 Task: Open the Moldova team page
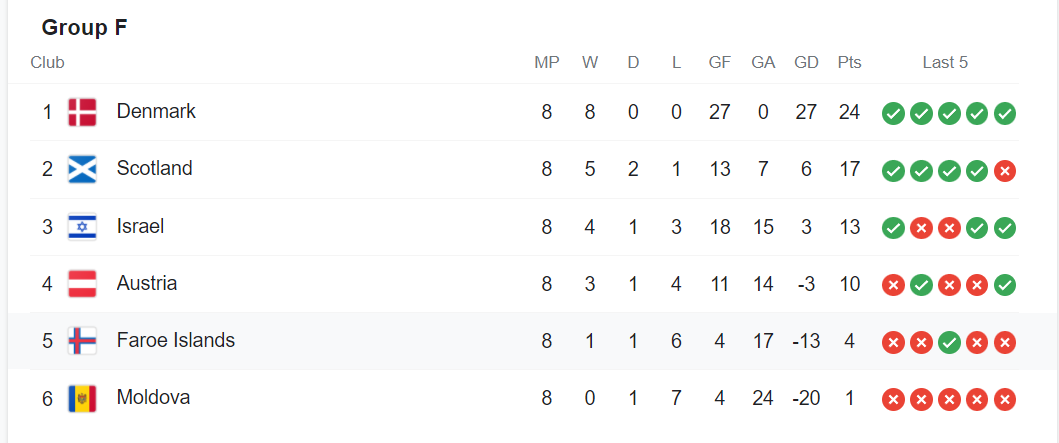click(153, 398)
